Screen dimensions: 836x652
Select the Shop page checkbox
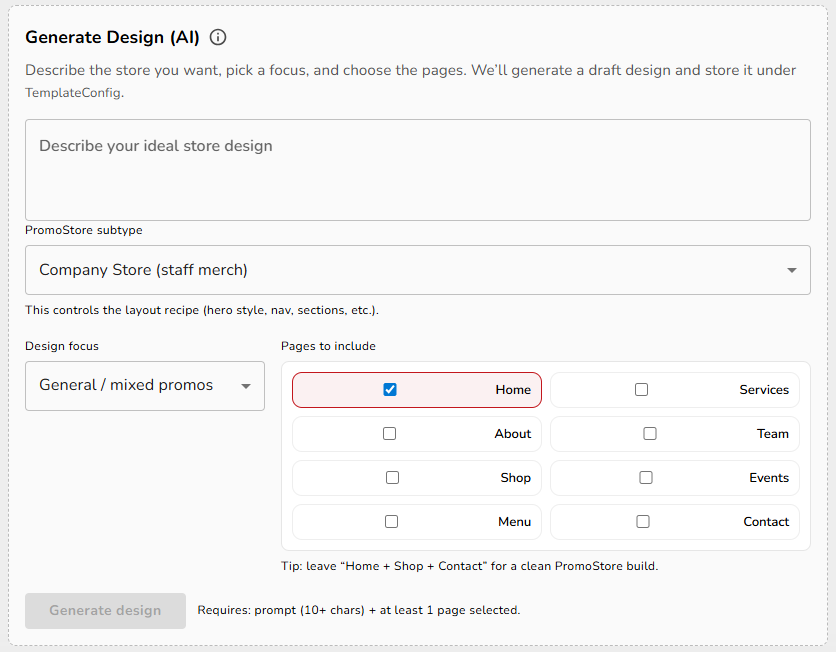coord(392,478)
